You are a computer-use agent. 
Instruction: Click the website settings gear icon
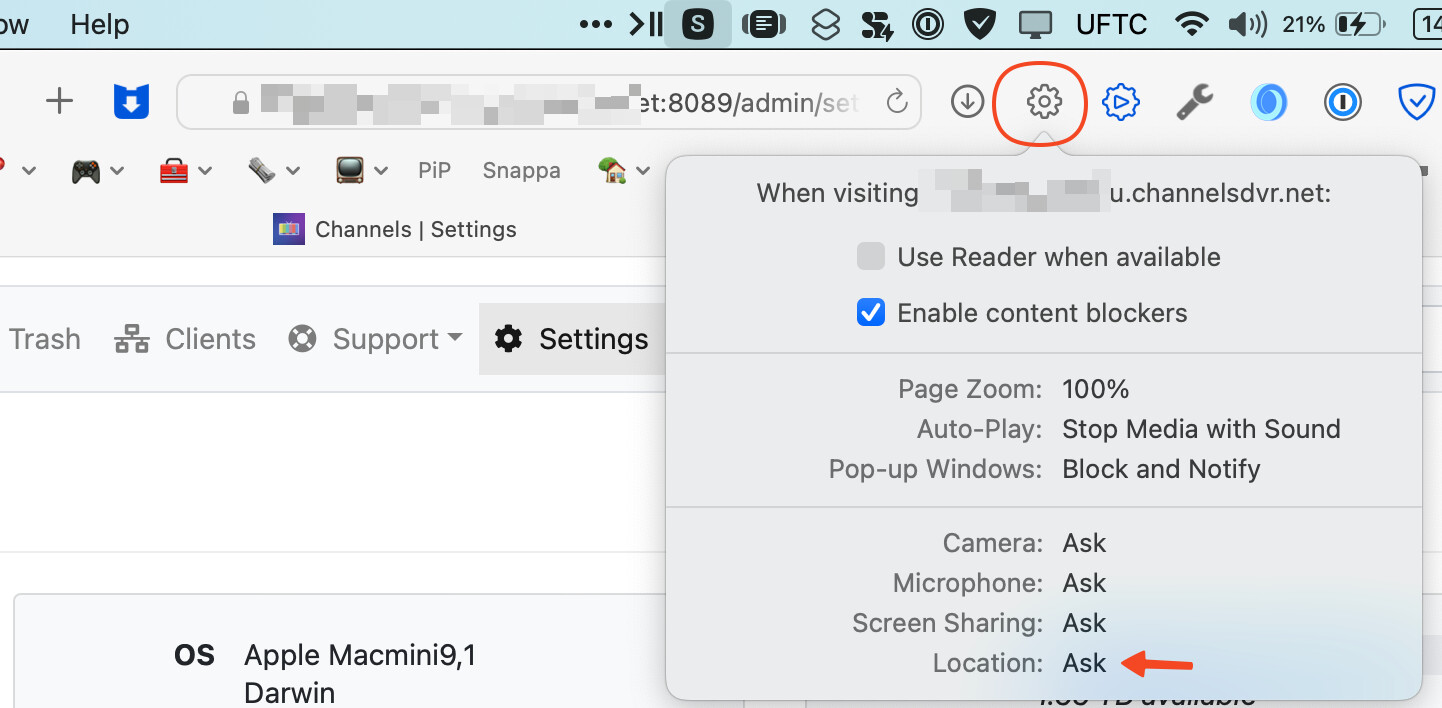pyautogui.click(x=1044, y=101)
